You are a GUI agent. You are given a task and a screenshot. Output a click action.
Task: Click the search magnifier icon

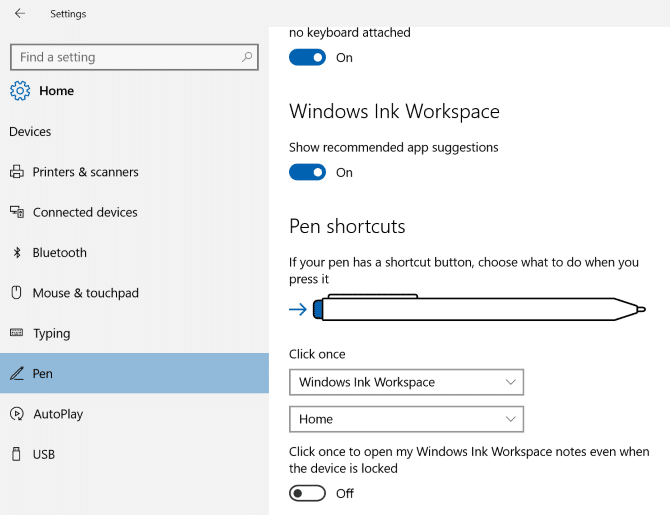click(x=247, y=57)
